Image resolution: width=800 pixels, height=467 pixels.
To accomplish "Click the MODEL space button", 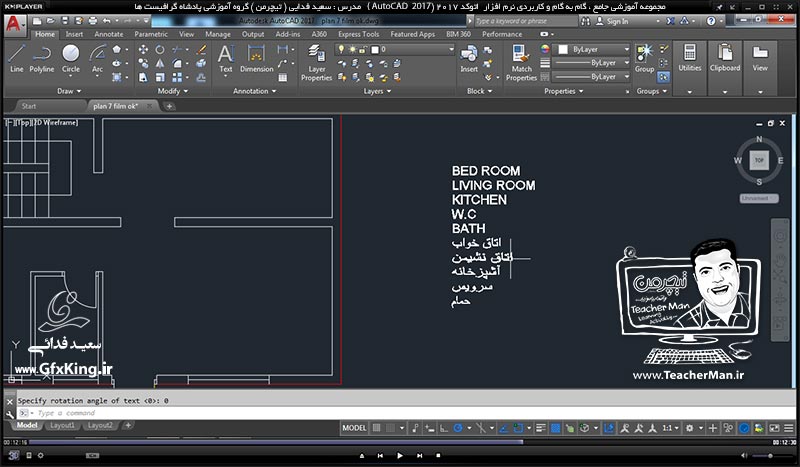I will (x=354, y=428).
